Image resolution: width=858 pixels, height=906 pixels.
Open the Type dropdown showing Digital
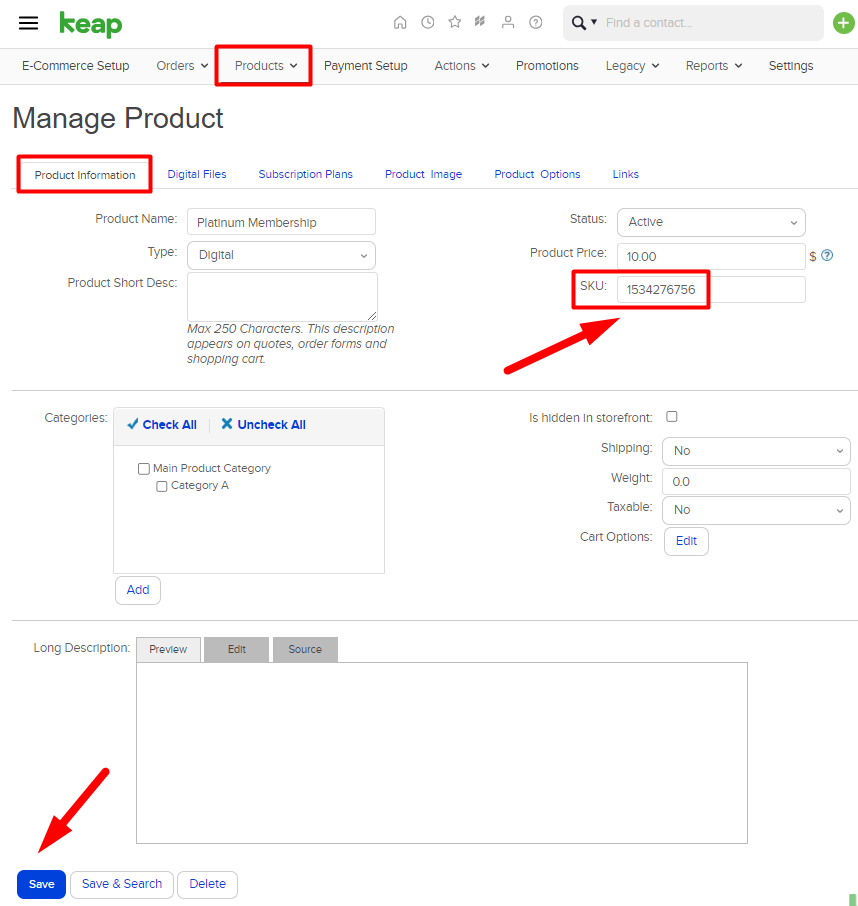pos(281,255)
